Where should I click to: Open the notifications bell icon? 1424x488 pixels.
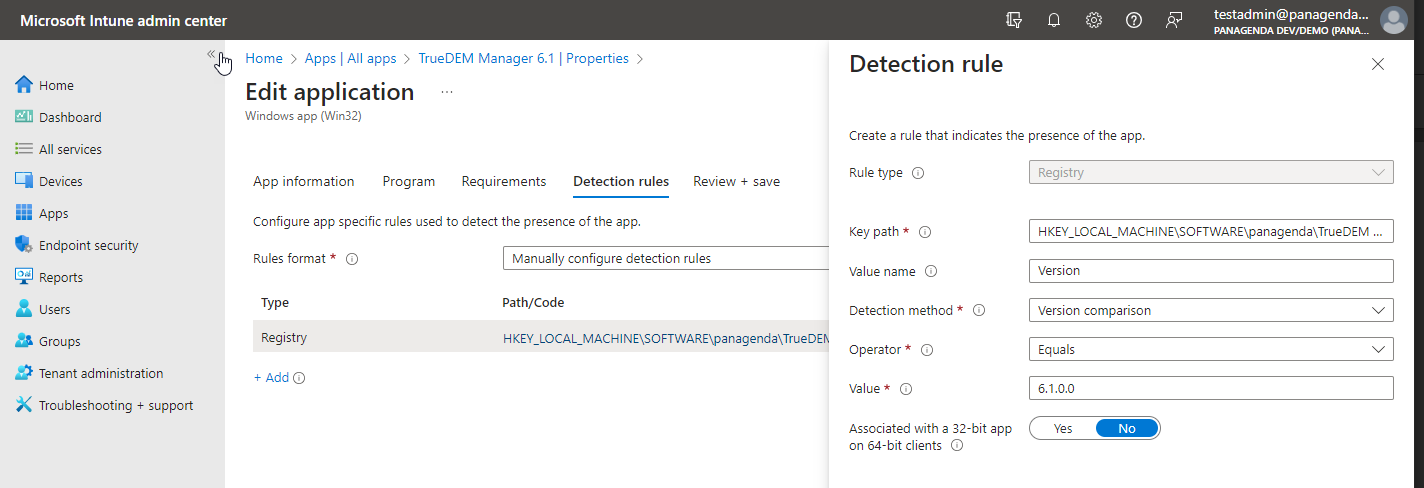point(1054,20)
